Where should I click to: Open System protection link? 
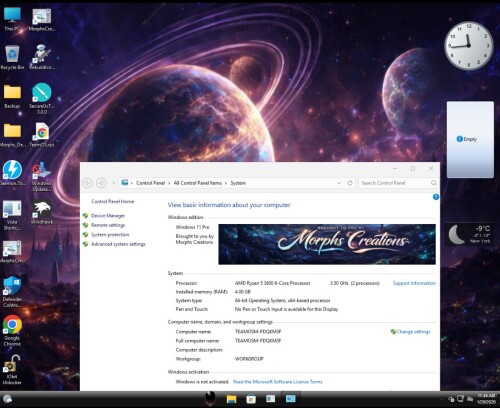[x=110, y=235]
